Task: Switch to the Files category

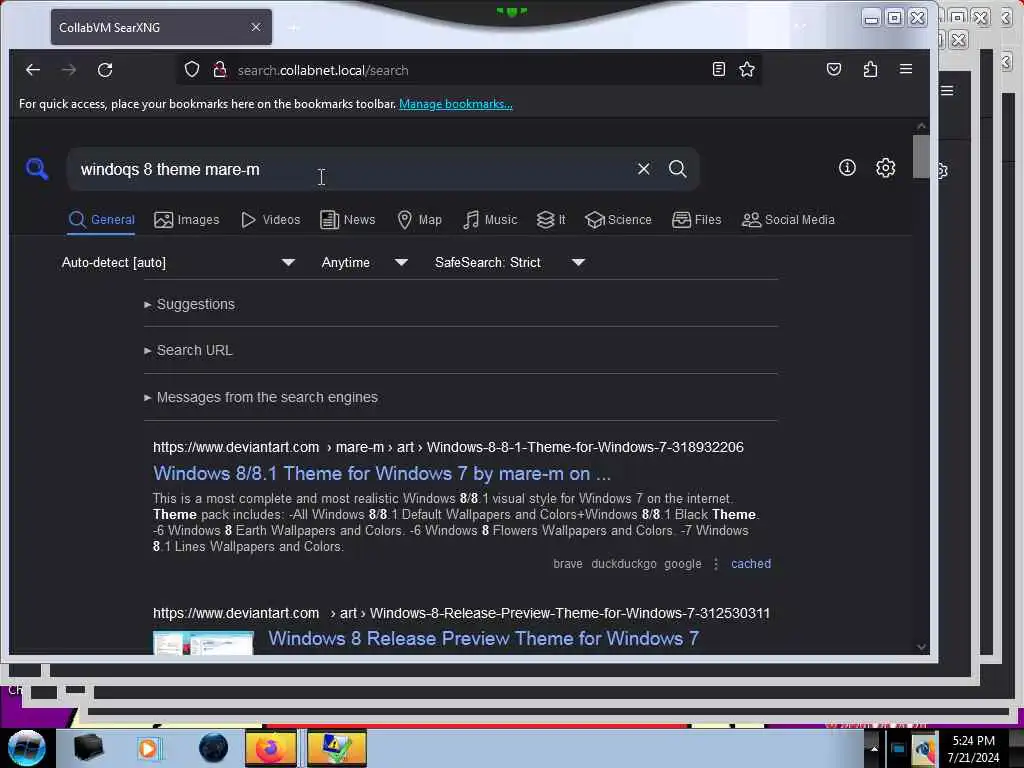Action: [x=696, y=220]
